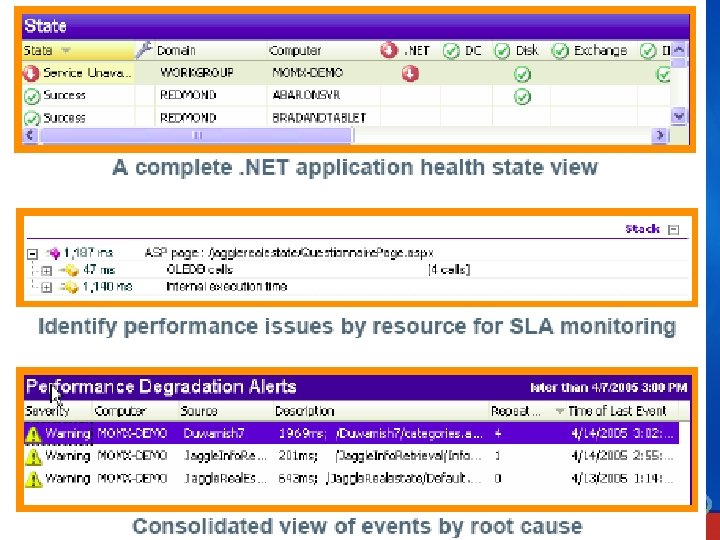Click the Stack link label
The height and width of the screenshot is (540, 720).
coord(642,229)
